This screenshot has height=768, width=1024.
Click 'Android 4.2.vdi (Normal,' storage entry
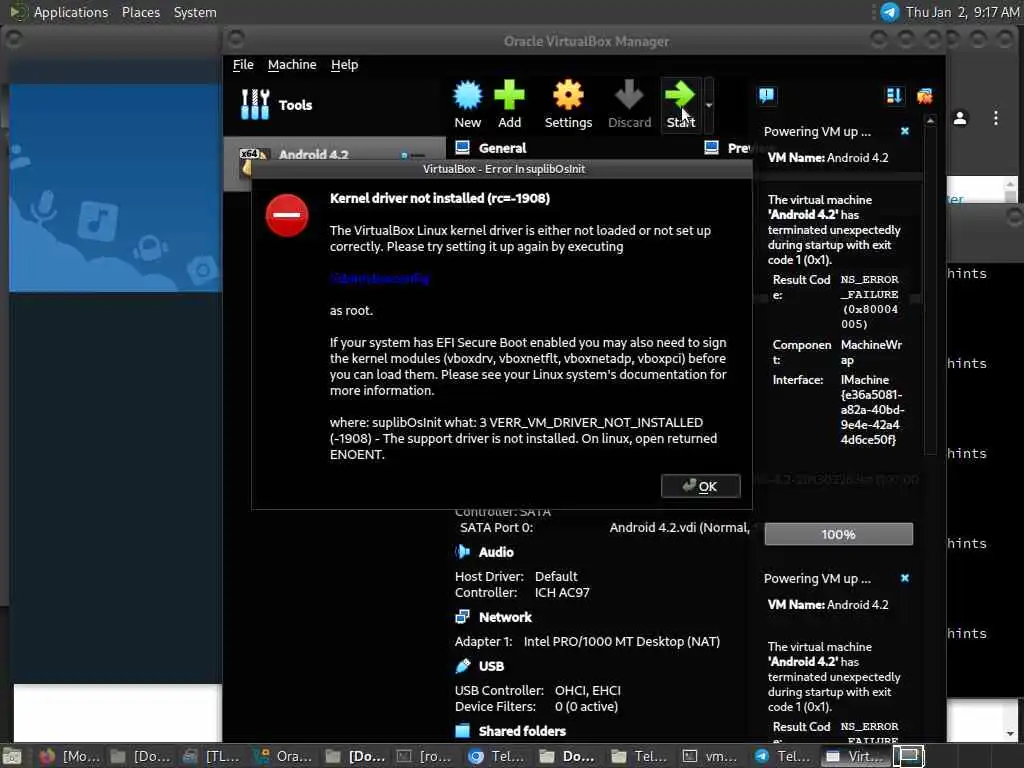680,528
